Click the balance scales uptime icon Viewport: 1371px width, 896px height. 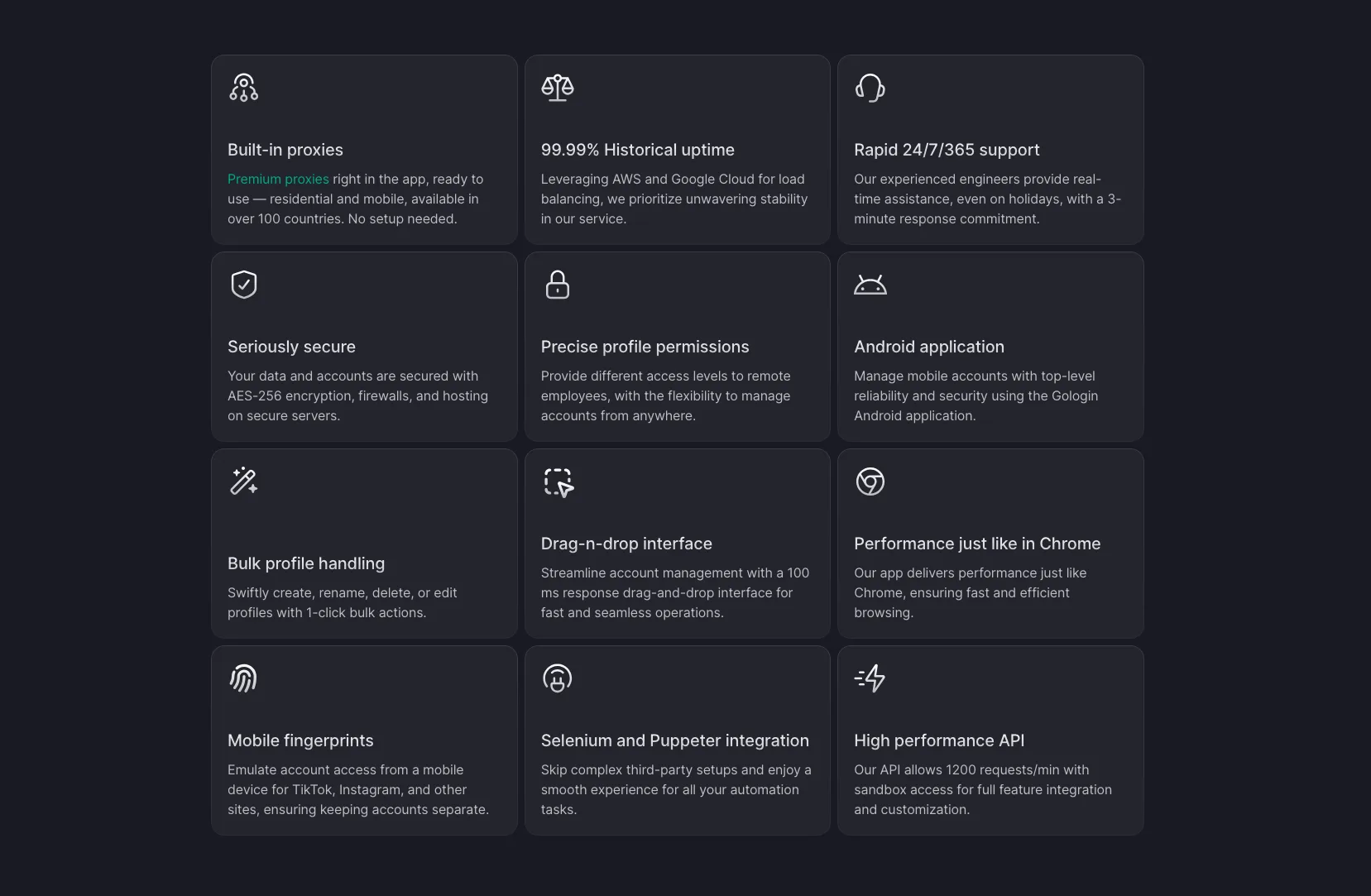(x=557, y=88)
